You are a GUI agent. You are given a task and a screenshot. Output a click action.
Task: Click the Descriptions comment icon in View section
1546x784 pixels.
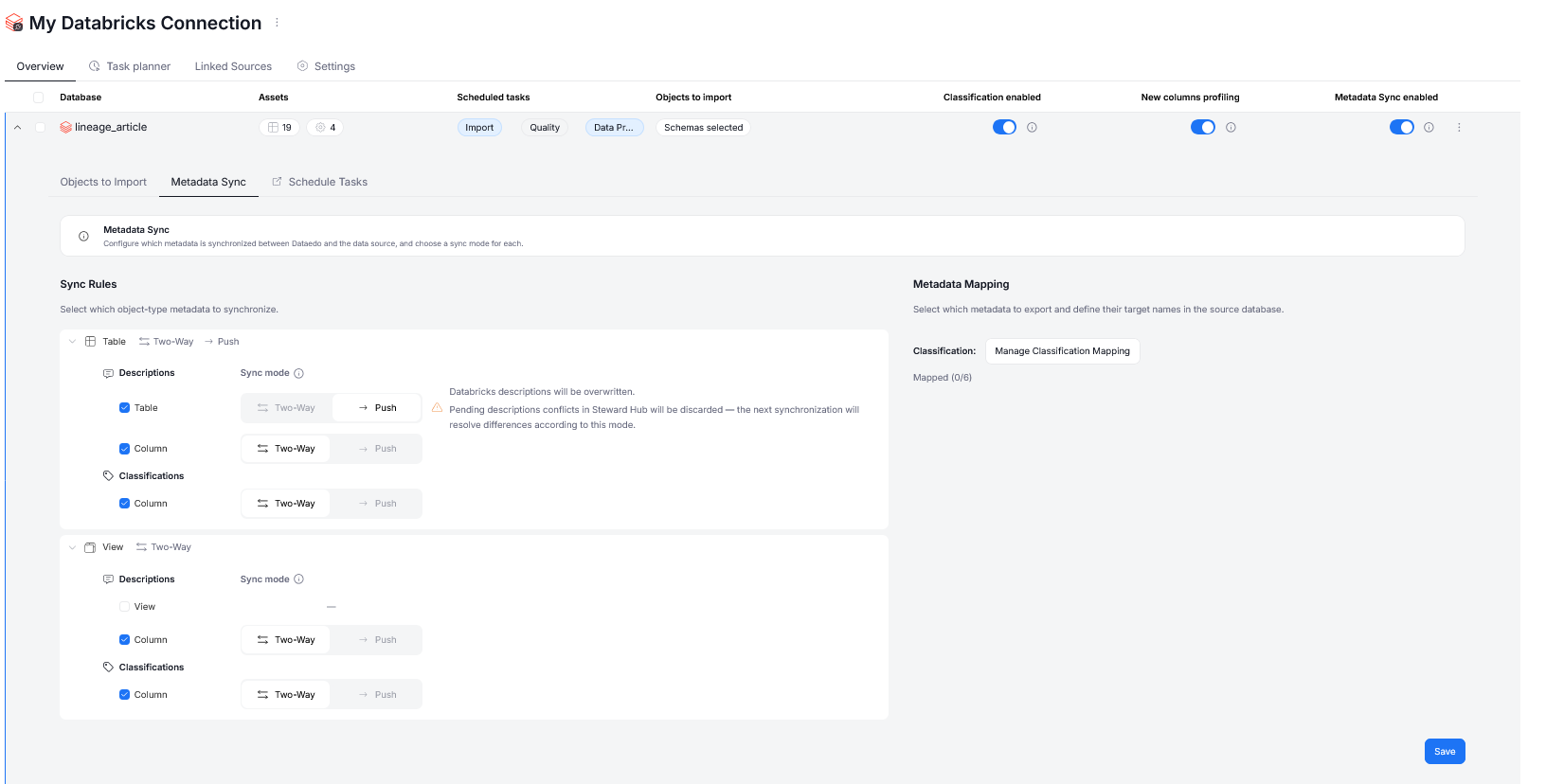pos(108,579)
